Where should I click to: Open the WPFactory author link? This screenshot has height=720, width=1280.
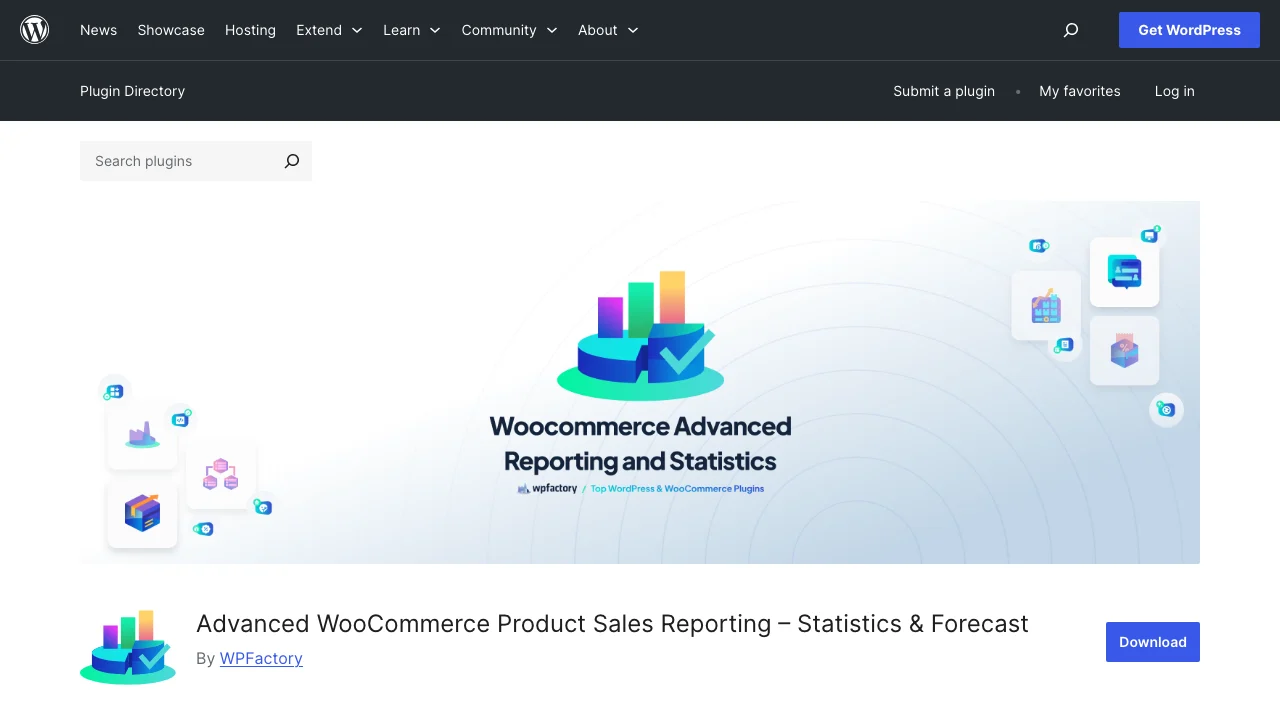click(261, 658)
